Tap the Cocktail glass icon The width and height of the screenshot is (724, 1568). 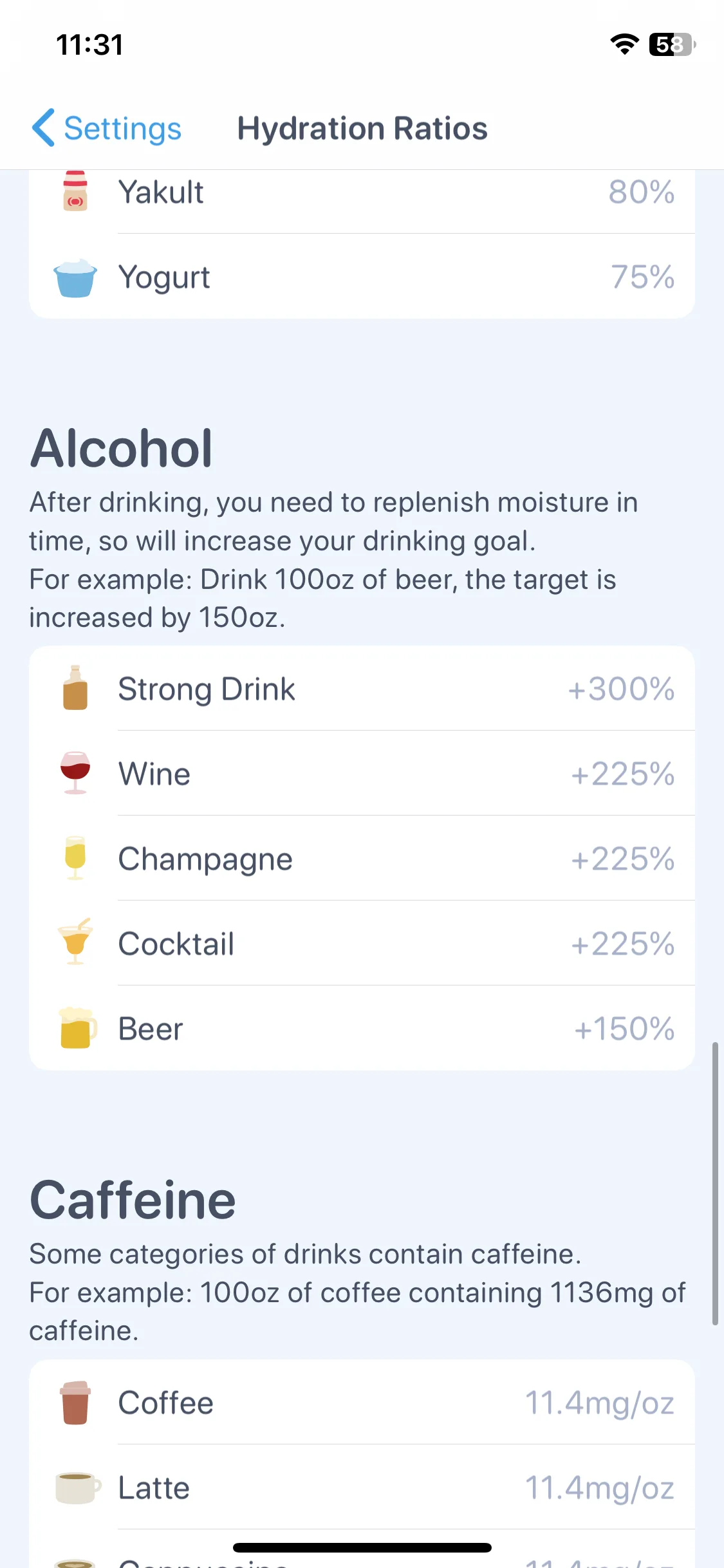(75, 942)
